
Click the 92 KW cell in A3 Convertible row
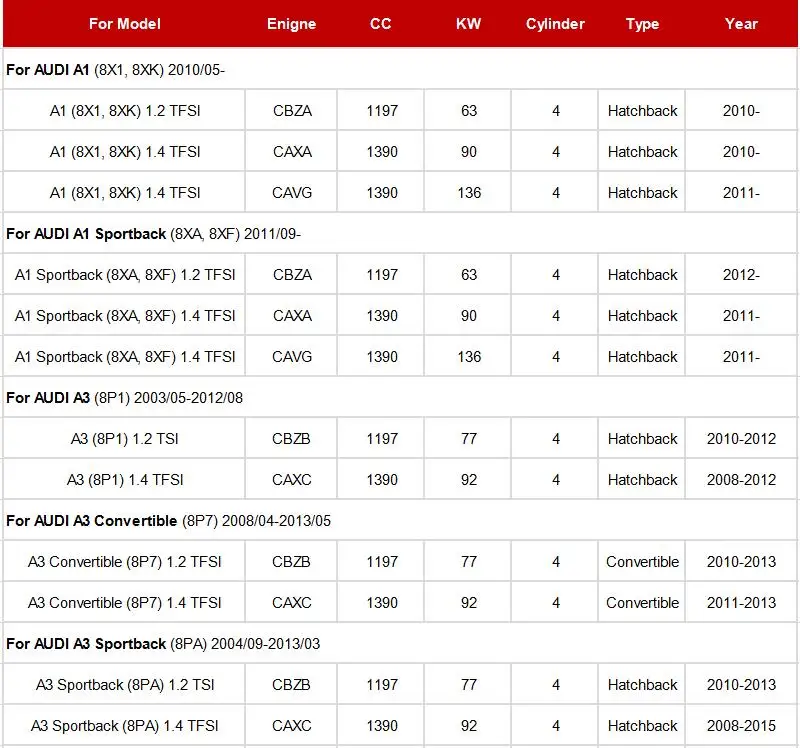[x=468, y=603]
